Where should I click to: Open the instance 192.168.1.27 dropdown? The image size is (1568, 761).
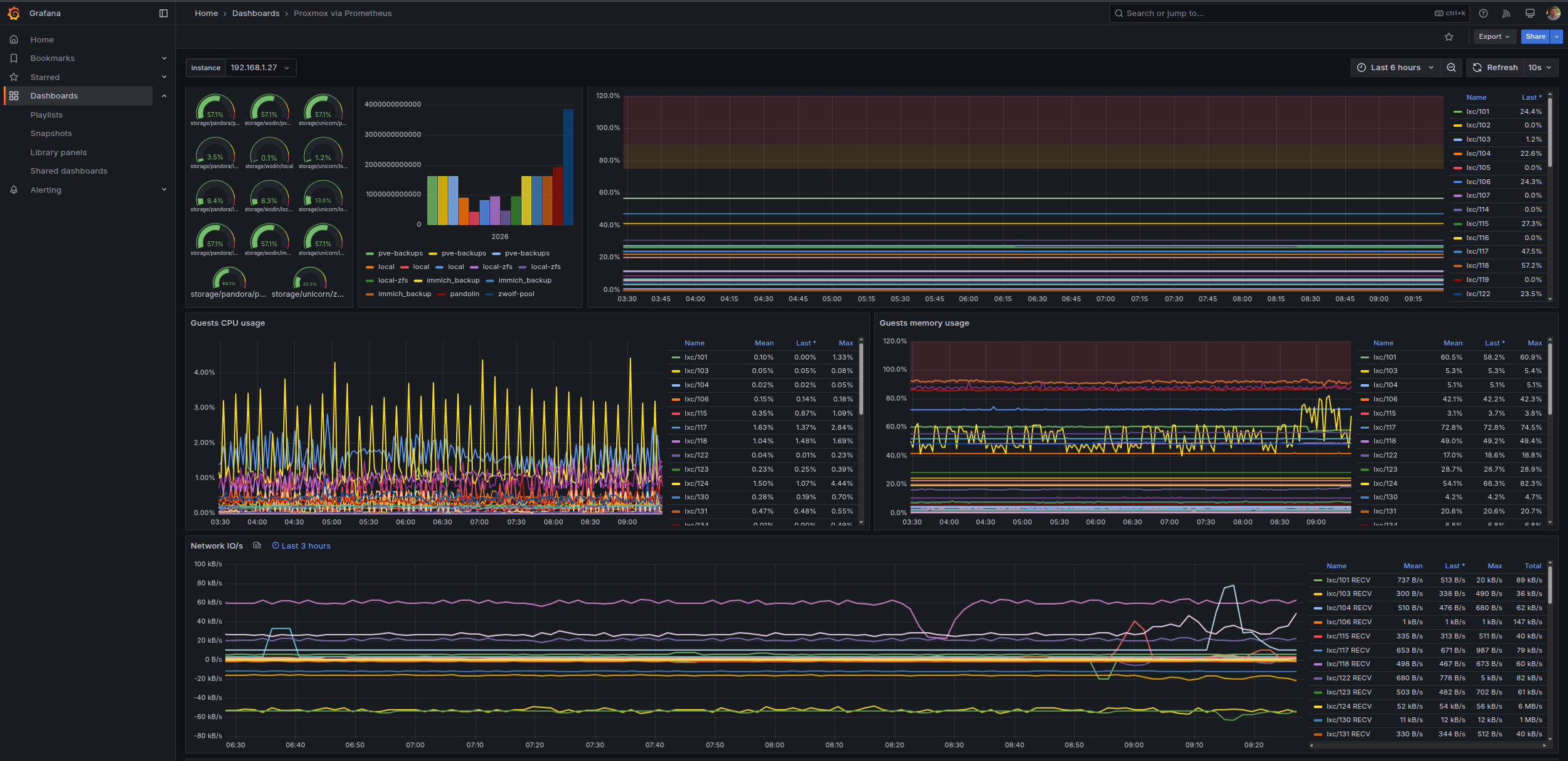click(x=261, y=68)
